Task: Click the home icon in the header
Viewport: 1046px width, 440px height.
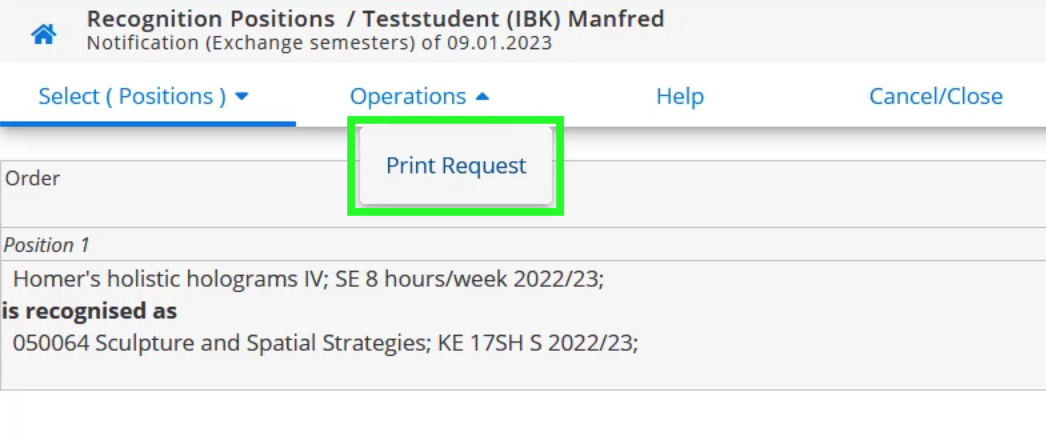Action: point(43,34)
